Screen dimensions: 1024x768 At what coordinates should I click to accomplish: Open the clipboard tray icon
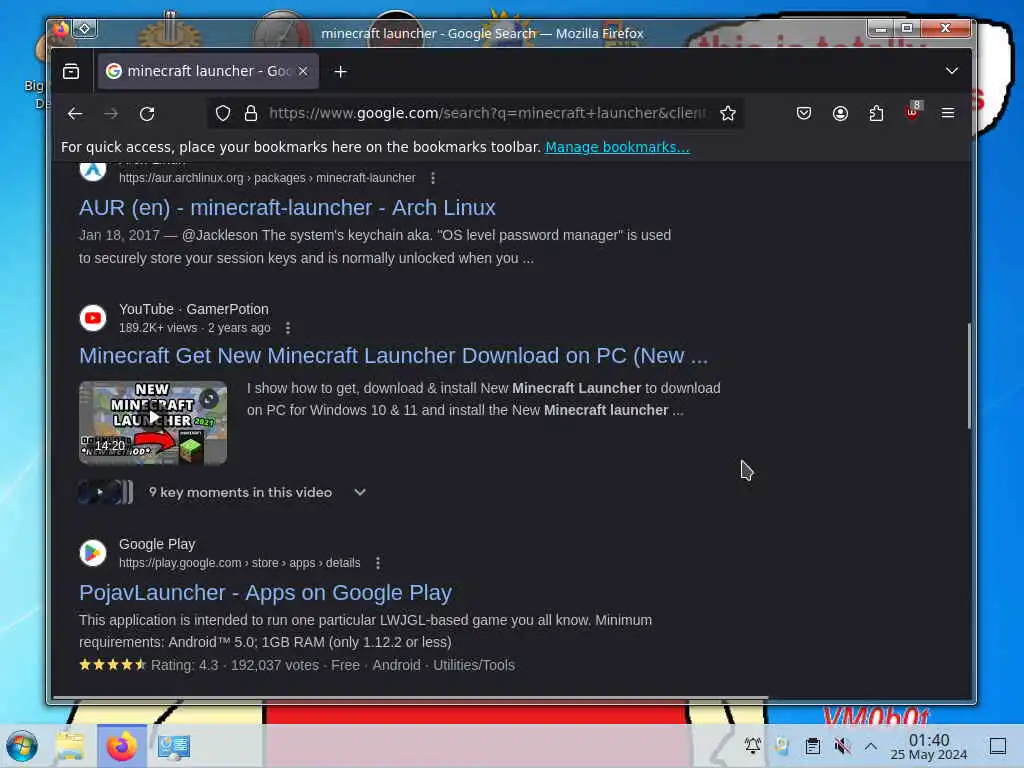812,746
